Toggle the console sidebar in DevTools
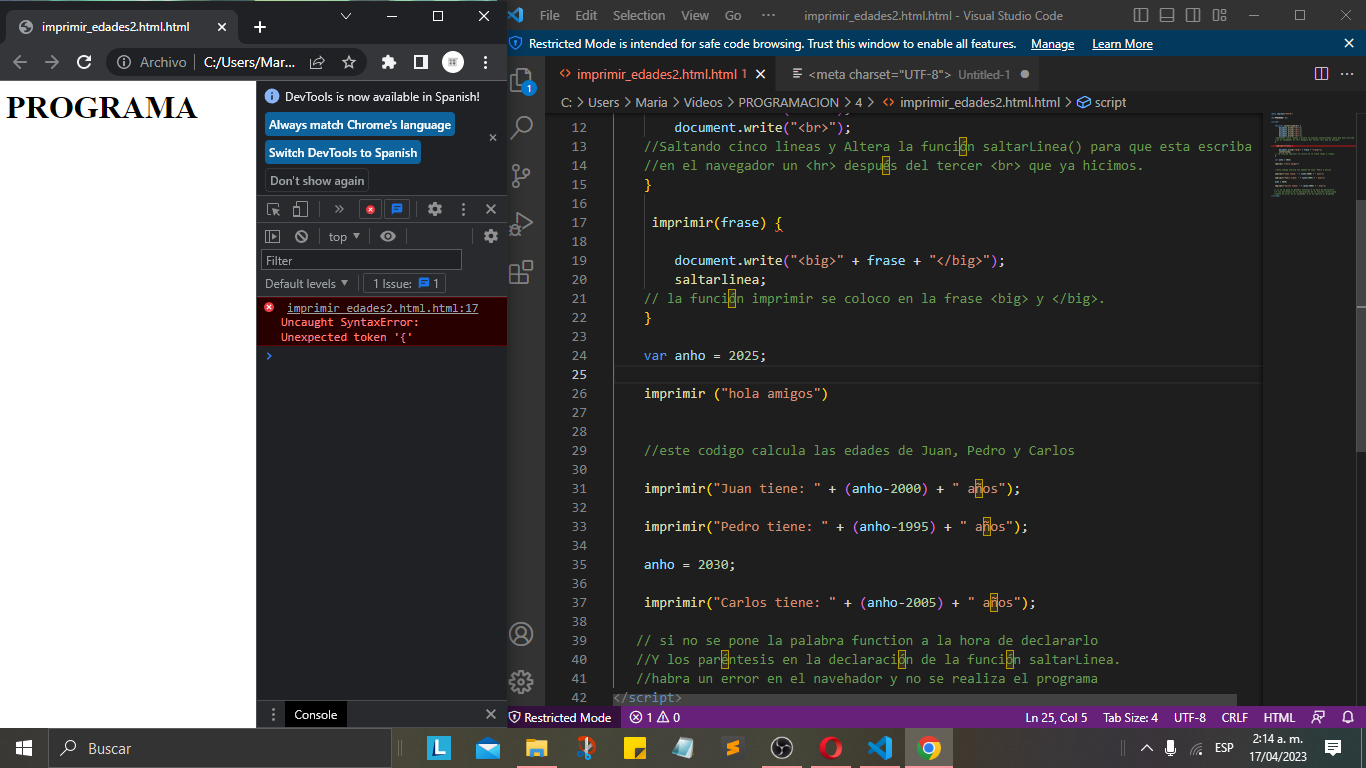The image size is (1366, 768). pyautogui.click(x=272, y=236)
